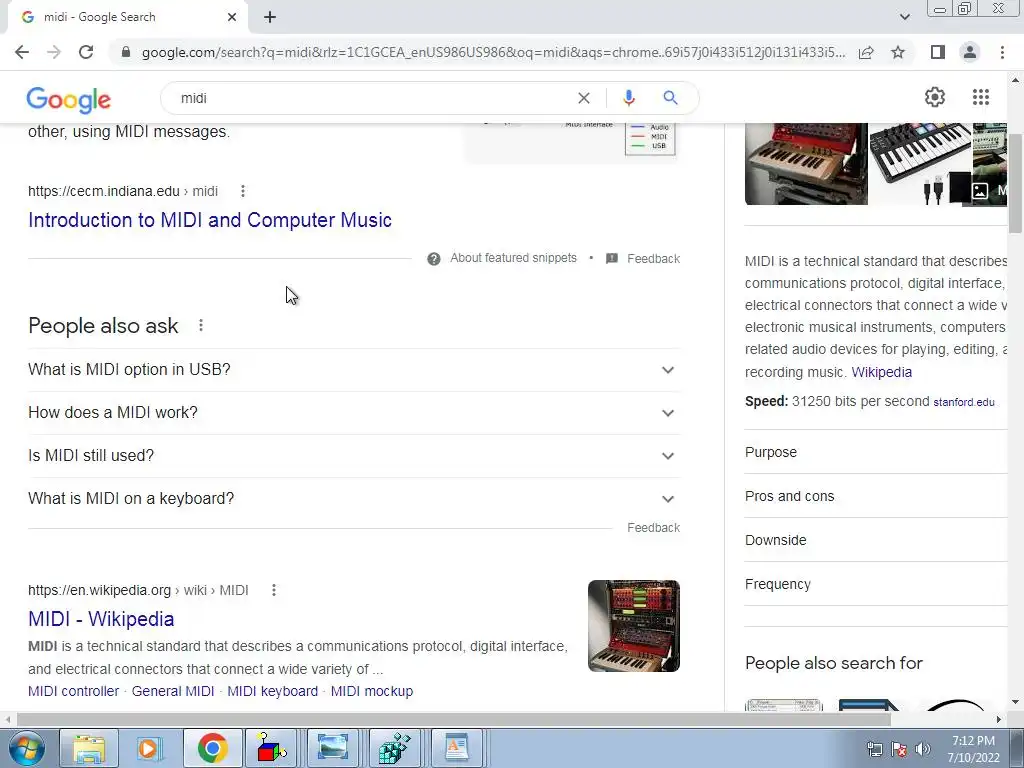Clear the search query with X

(584, 98)
